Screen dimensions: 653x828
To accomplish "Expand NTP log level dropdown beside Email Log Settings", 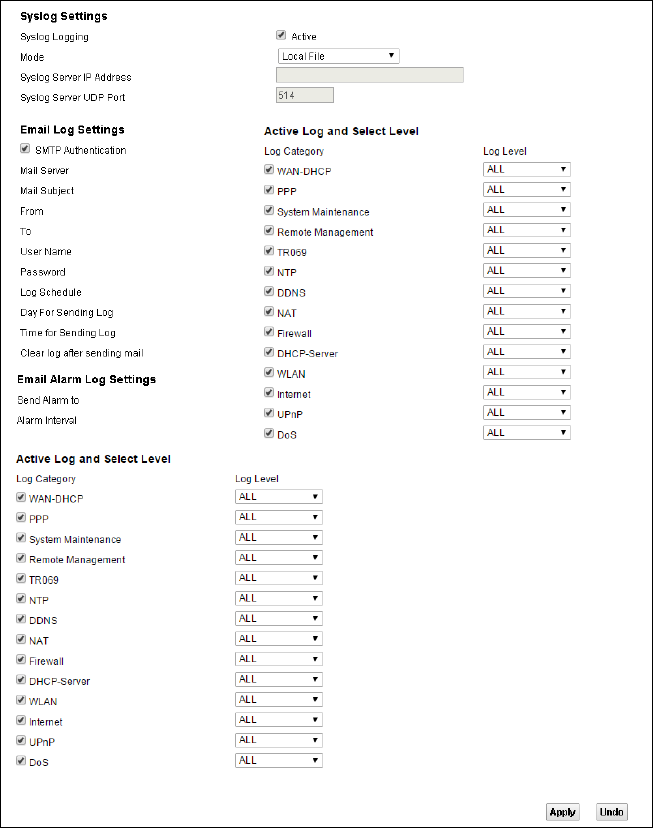I will [526, 270].
